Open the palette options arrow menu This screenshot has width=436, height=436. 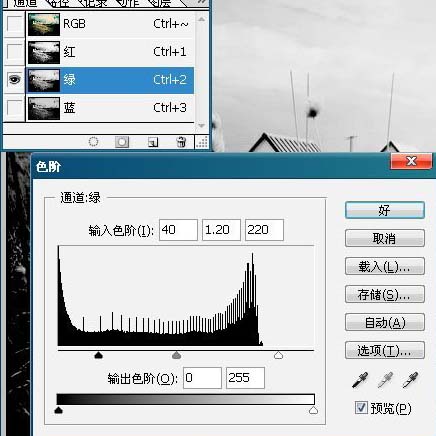coord(200,3)
